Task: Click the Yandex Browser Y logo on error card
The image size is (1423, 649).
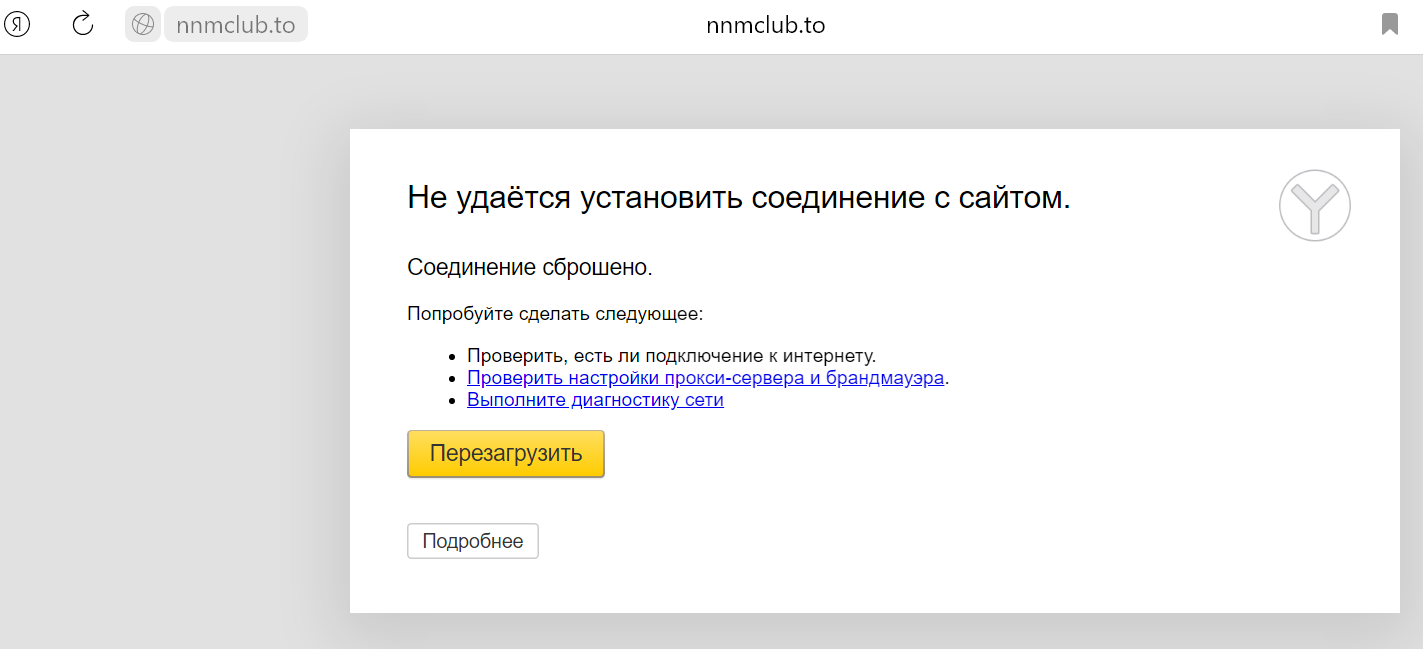Action: tap(1314, 206)
